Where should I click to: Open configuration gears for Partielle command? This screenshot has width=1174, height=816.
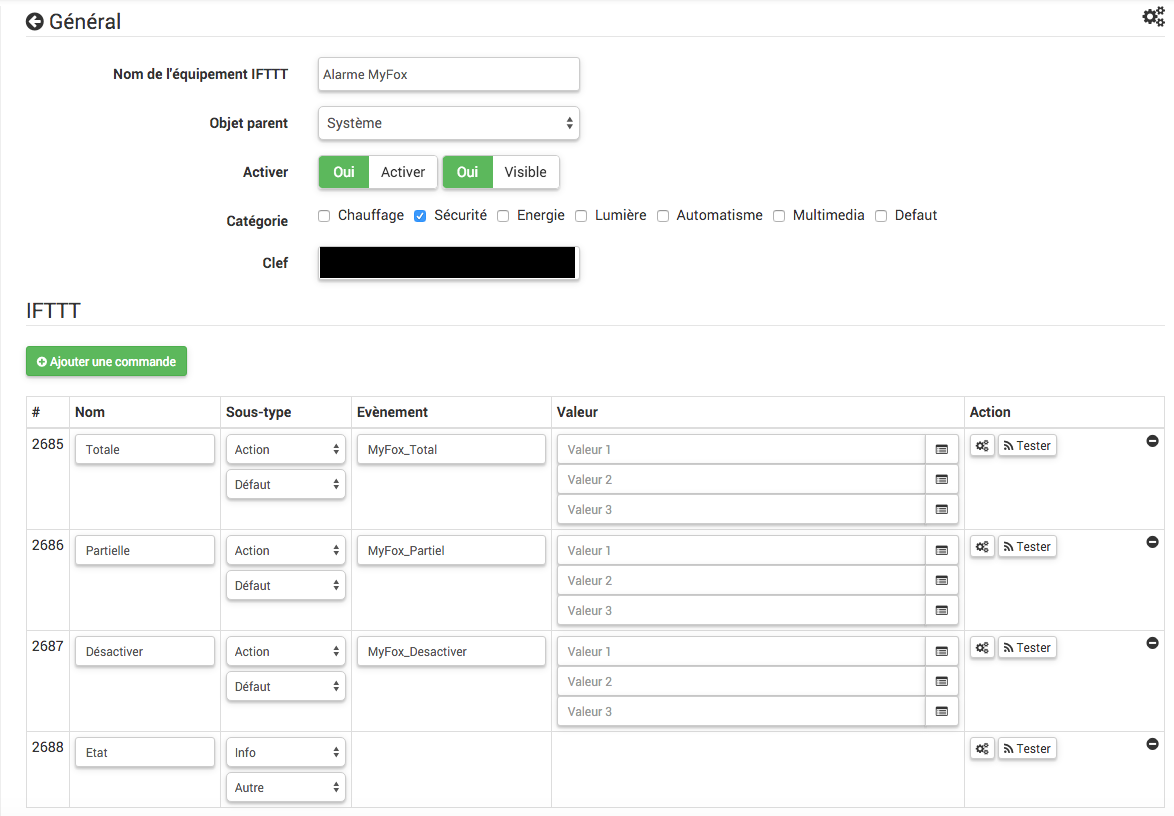[982, 546]
